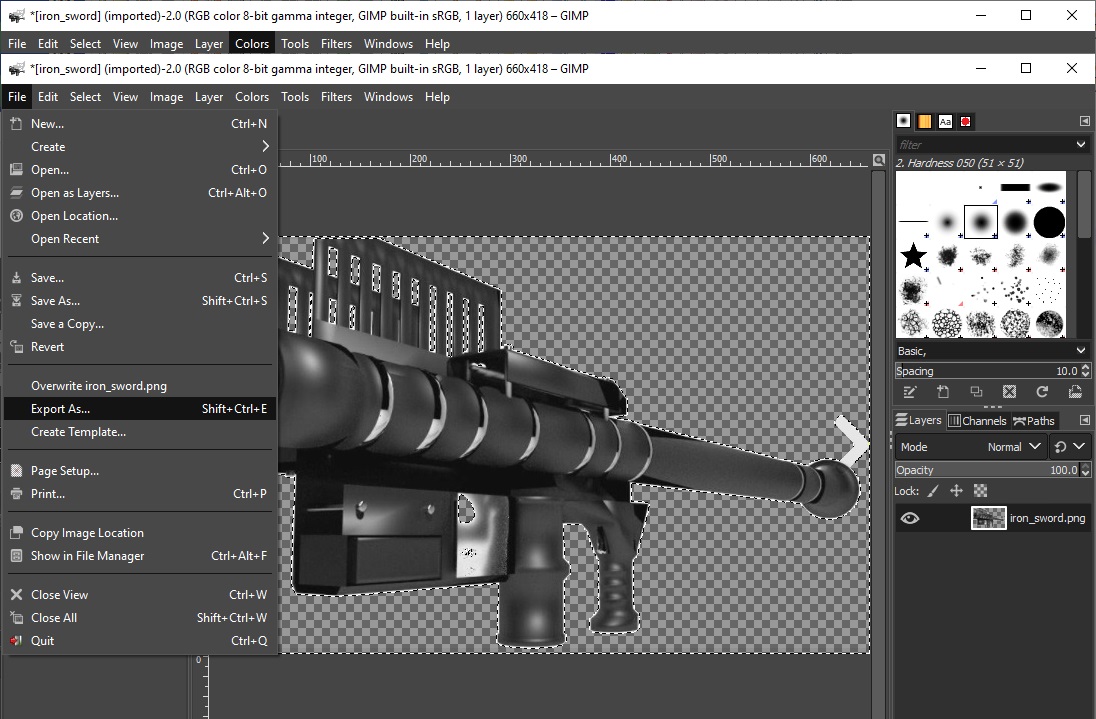Expand the brush filter dropdown
Screen dimensions: 1096x719
[1080, 145]
